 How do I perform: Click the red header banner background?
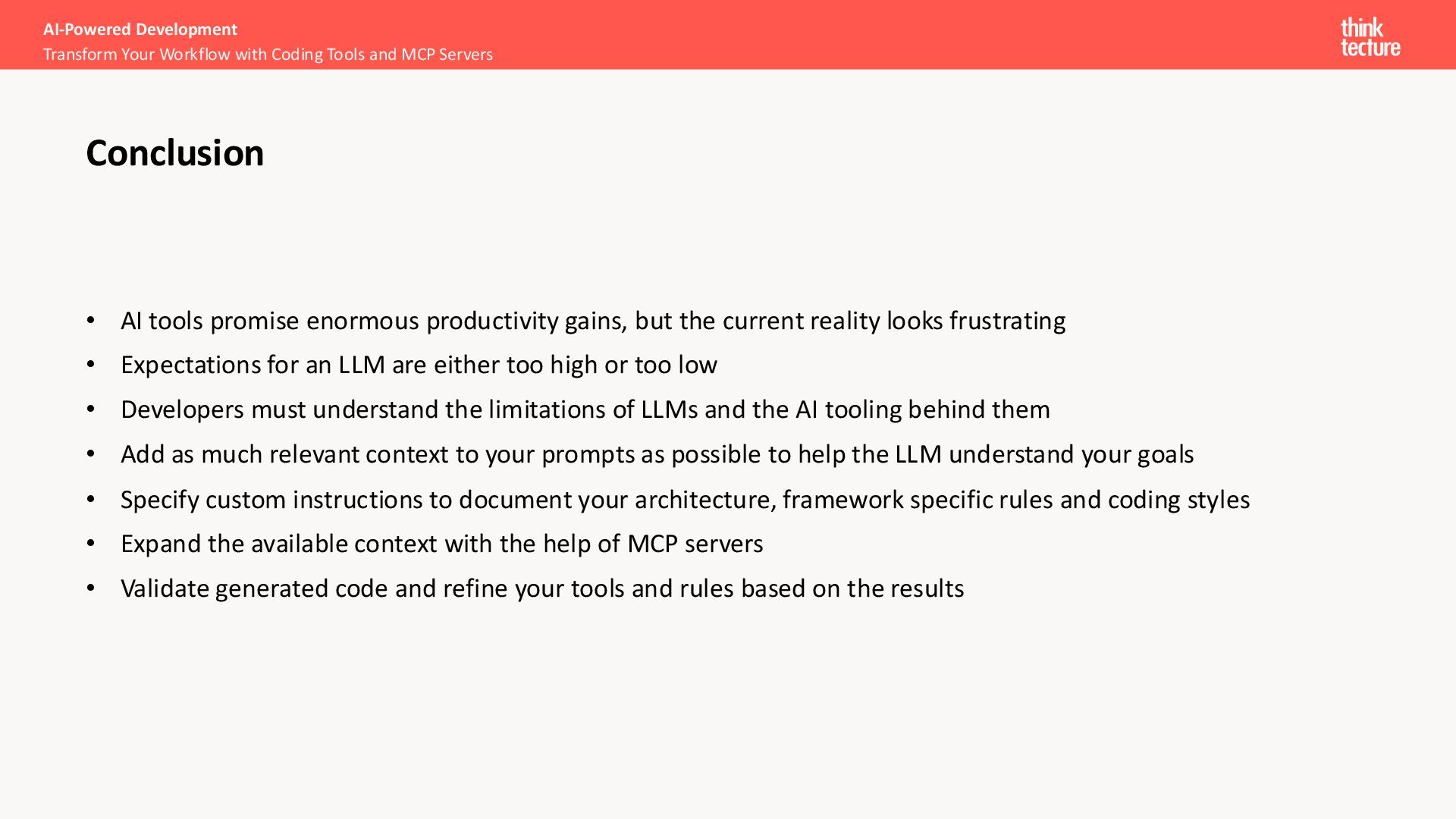point(834,35)
